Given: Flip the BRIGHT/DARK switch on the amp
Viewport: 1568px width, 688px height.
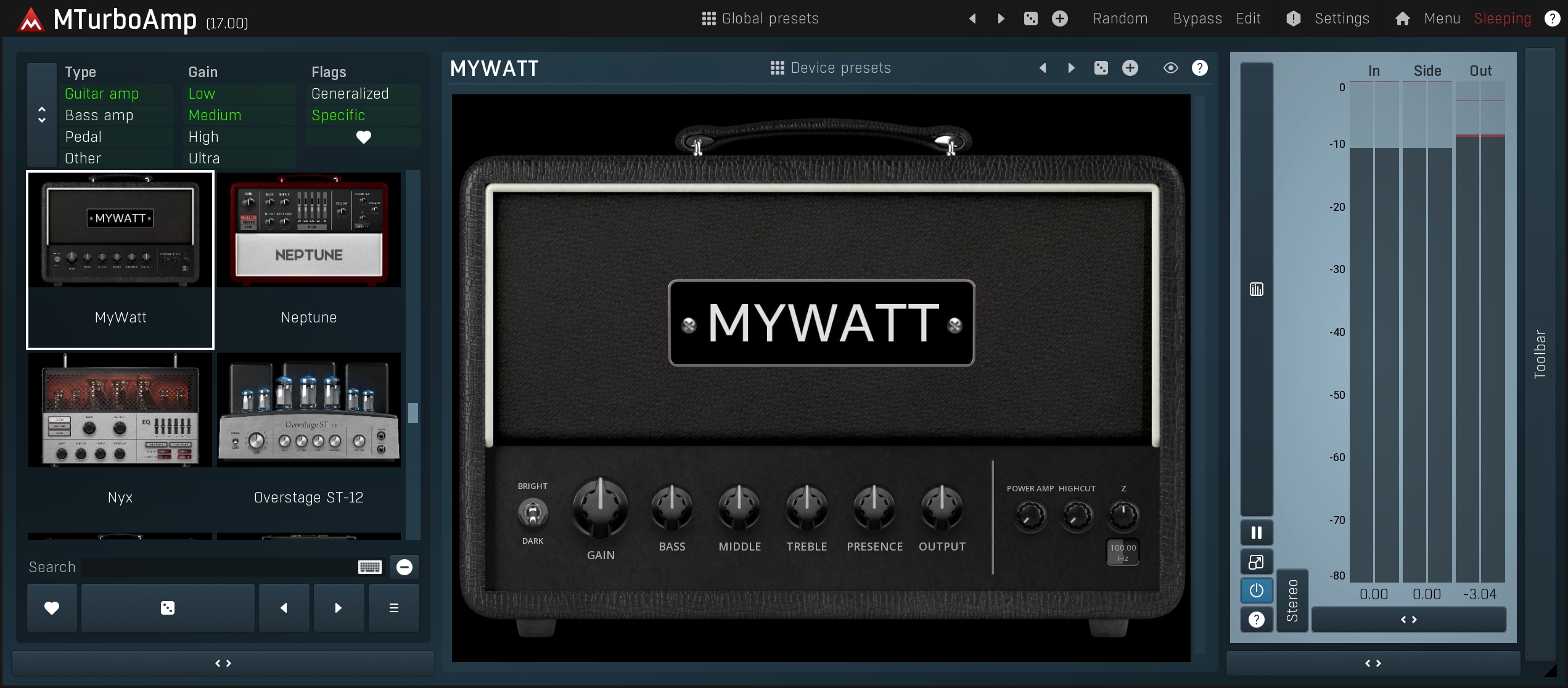Looking at the screenshot, I should pyautogui.click(x=533, y=513).
